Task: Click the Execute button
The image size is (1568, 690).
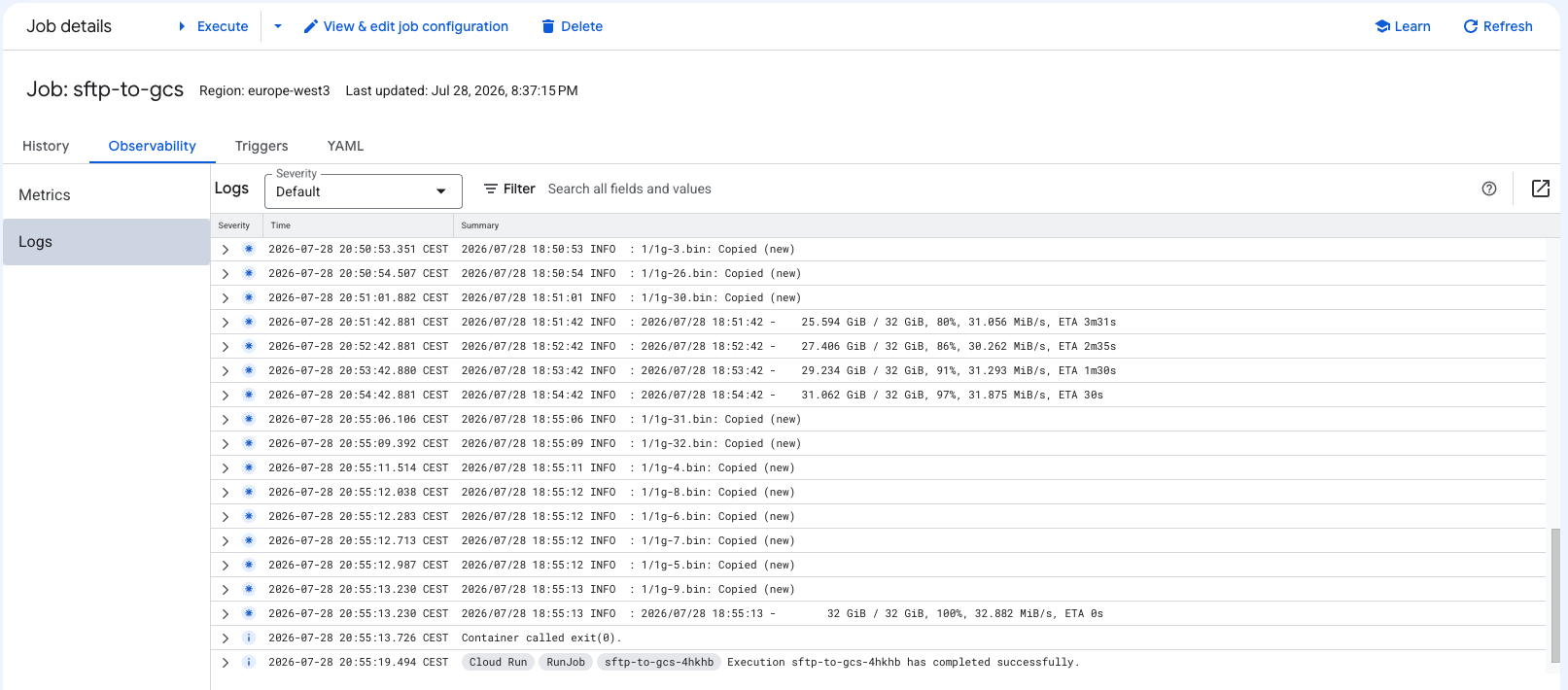Action: pos(213,26)
